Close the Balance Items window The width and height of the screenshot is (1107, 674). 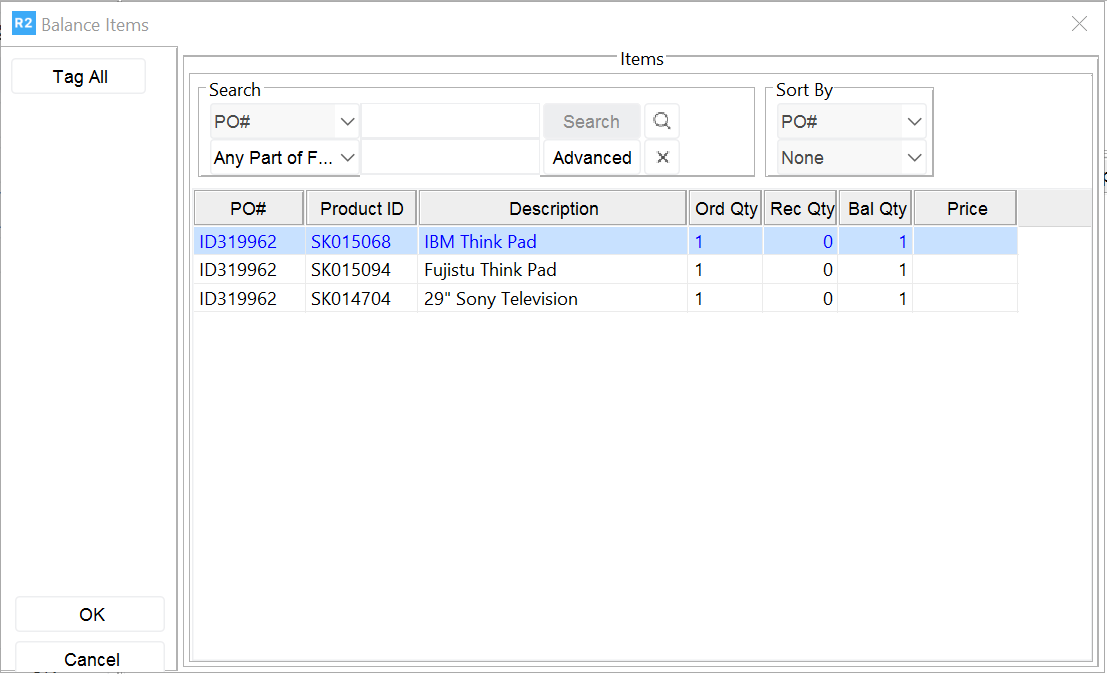coord(1079,24)
